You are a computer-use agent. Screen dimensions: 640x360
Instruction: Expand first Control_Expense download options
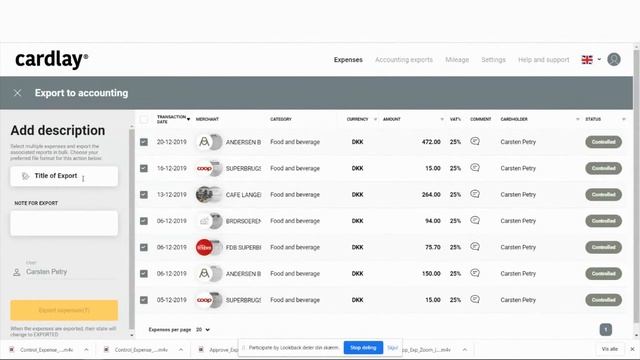(86, 350)
